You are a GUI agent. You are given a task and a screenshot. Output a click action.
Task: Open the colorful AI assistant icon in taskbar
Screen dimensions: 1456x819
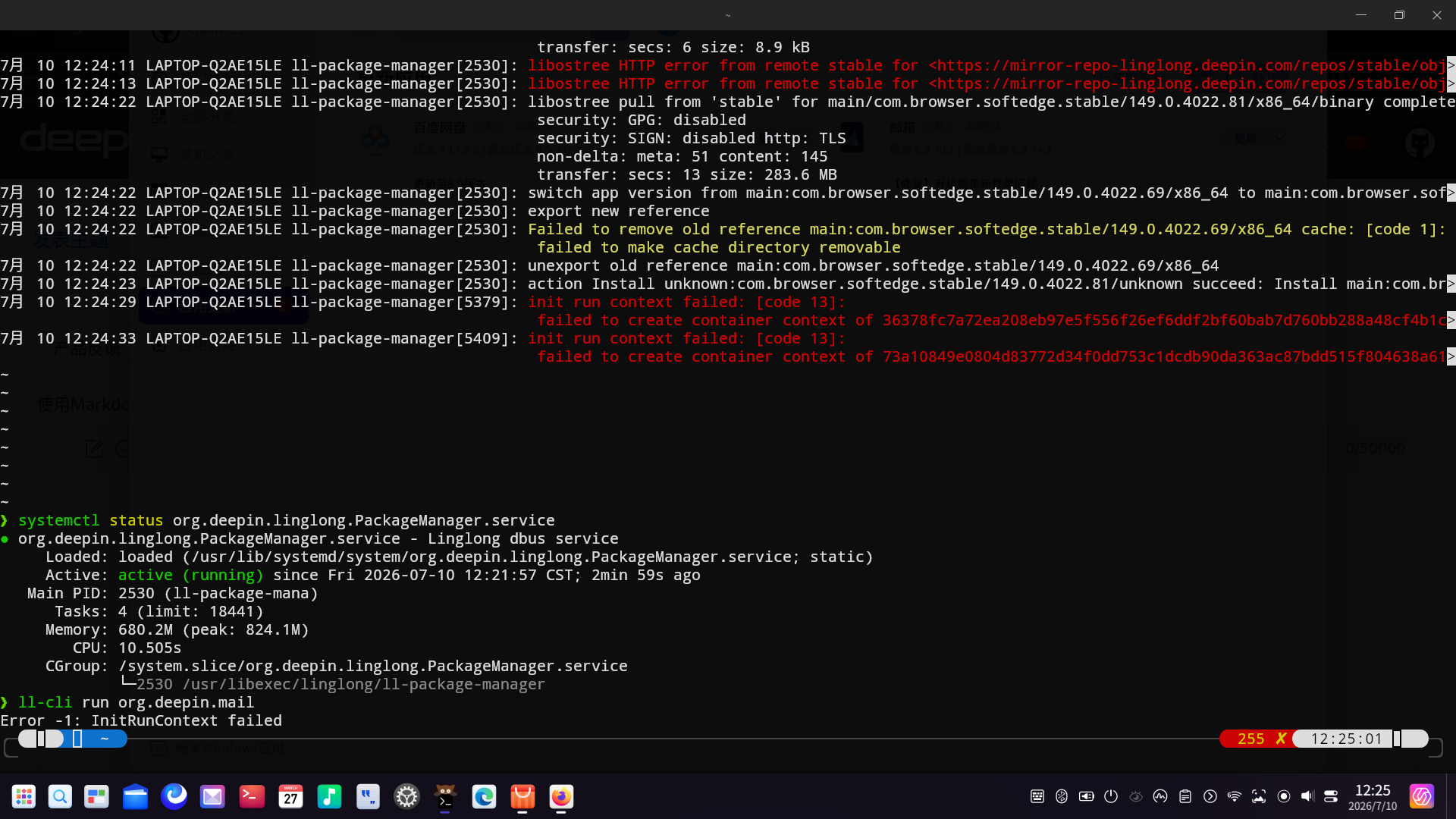1422,796
